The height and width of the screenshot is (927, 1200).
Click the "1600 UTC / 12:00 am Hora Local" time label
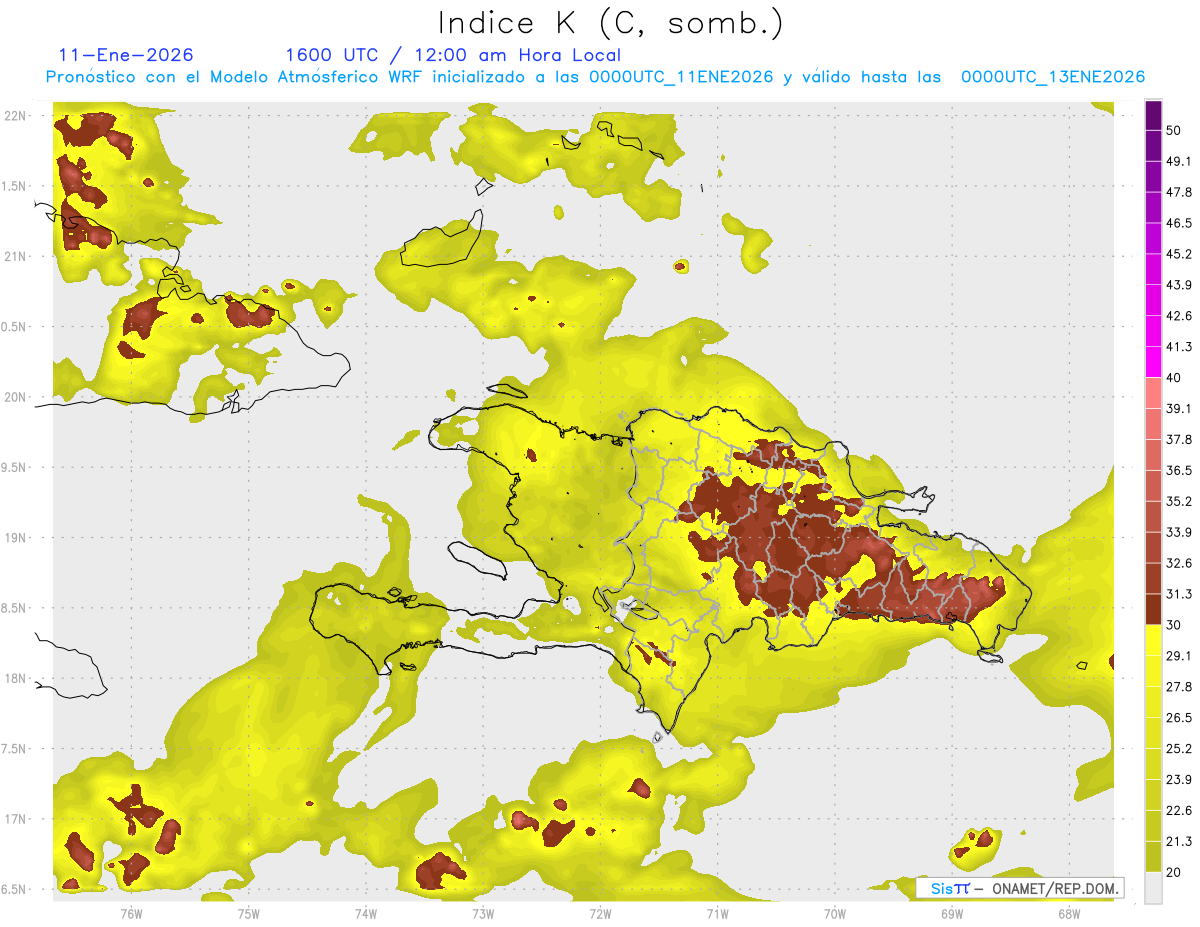pyautogui.click(x=453, y=55)
